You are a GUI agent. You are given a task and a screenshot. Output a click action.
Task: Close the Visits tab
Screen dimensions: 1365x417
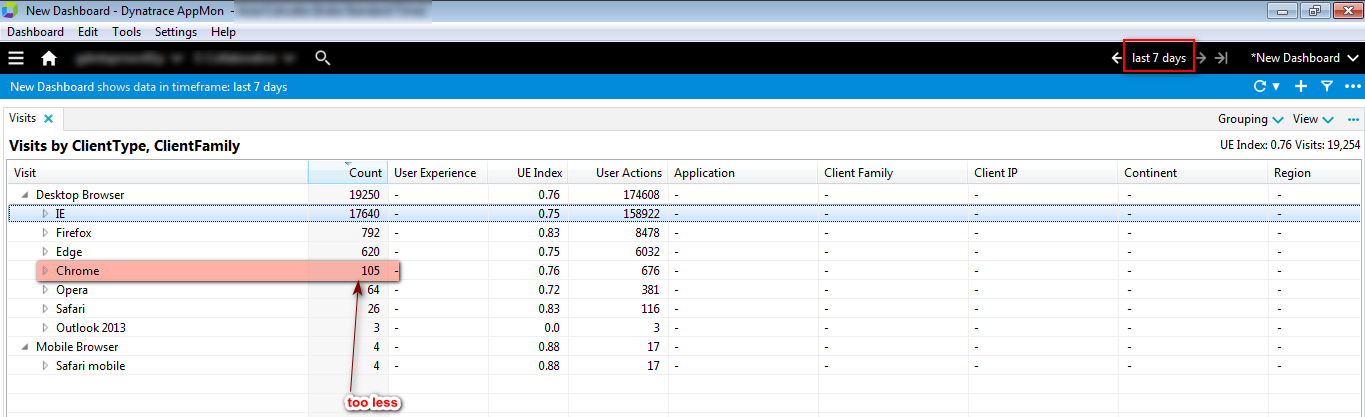coord(48,118)
